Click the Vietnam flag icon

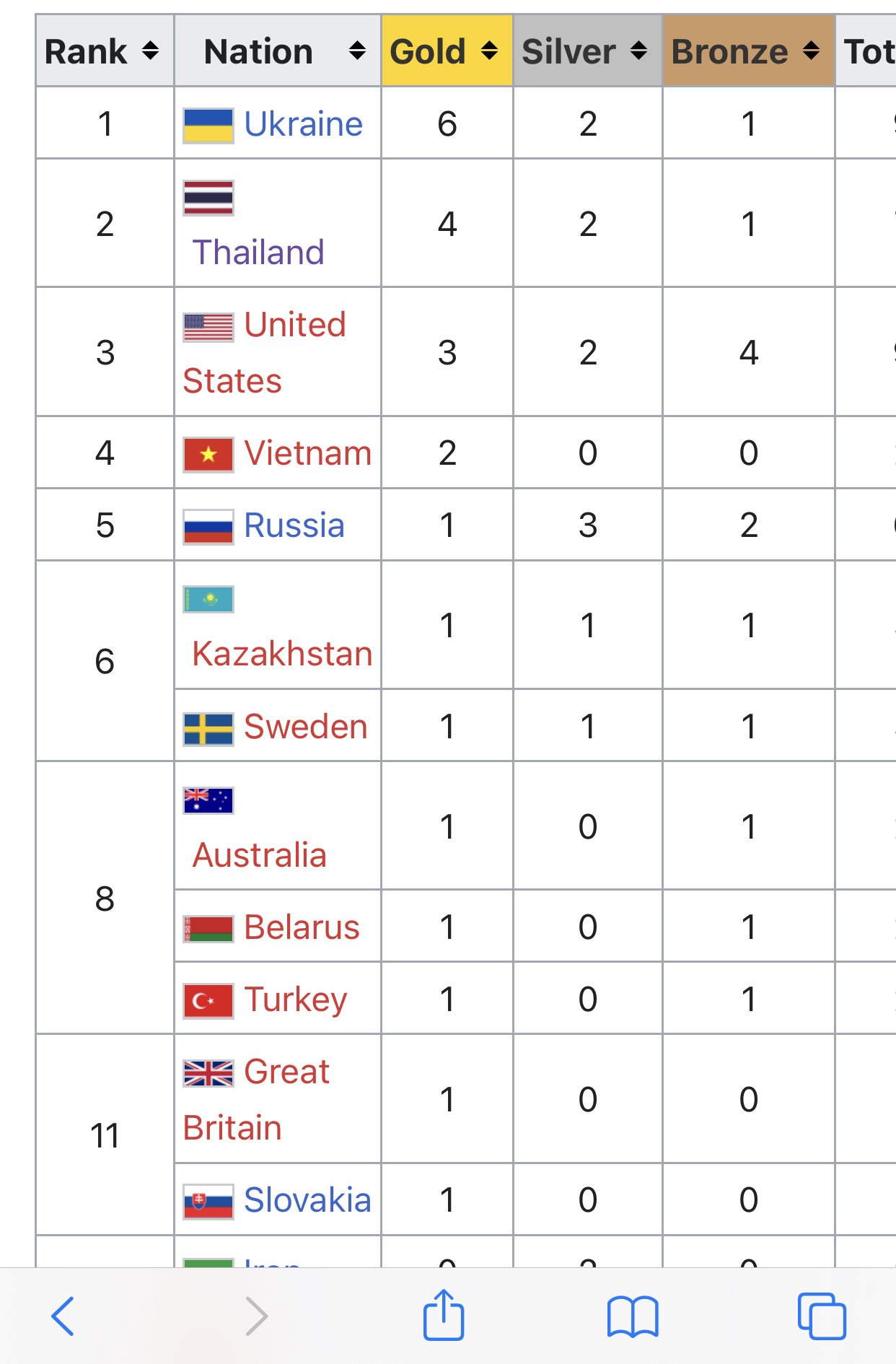(208, 454)
